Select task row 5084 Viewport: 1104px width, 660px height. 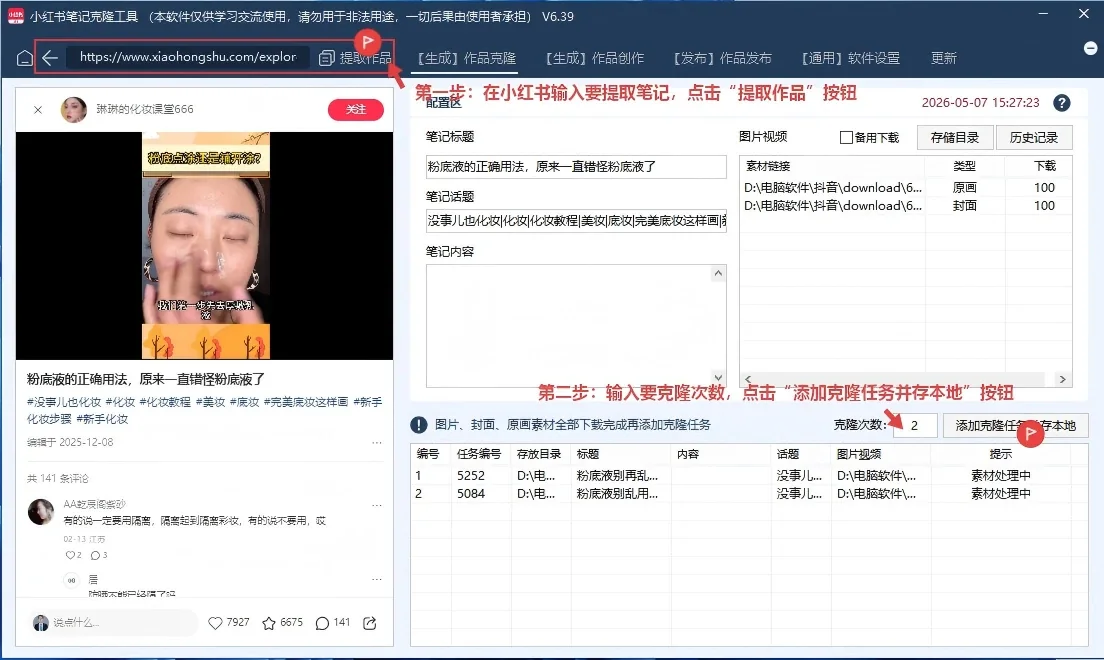748,494
